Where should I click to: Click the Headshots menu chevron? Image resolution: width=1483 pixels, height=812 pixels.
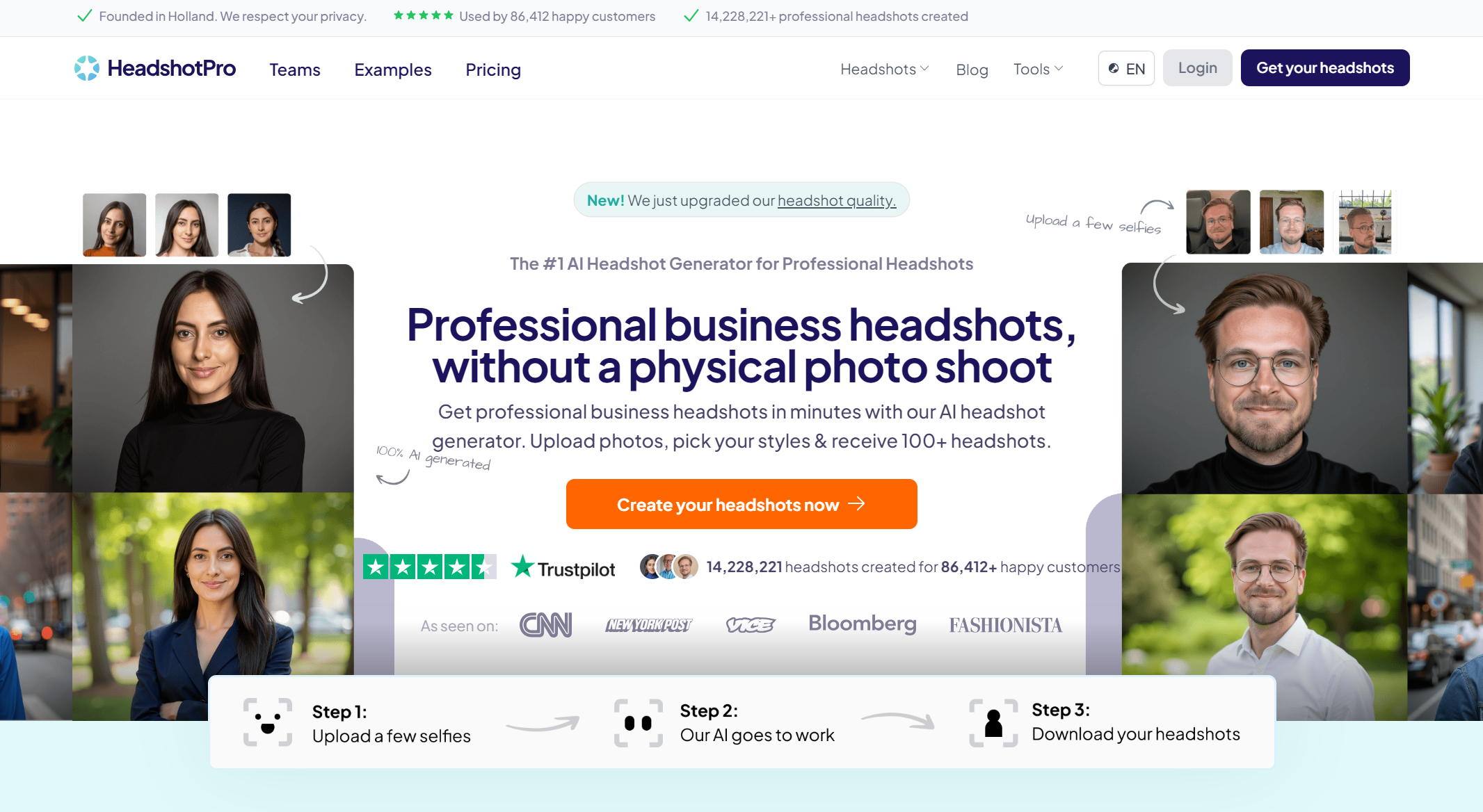pos(924,68)
